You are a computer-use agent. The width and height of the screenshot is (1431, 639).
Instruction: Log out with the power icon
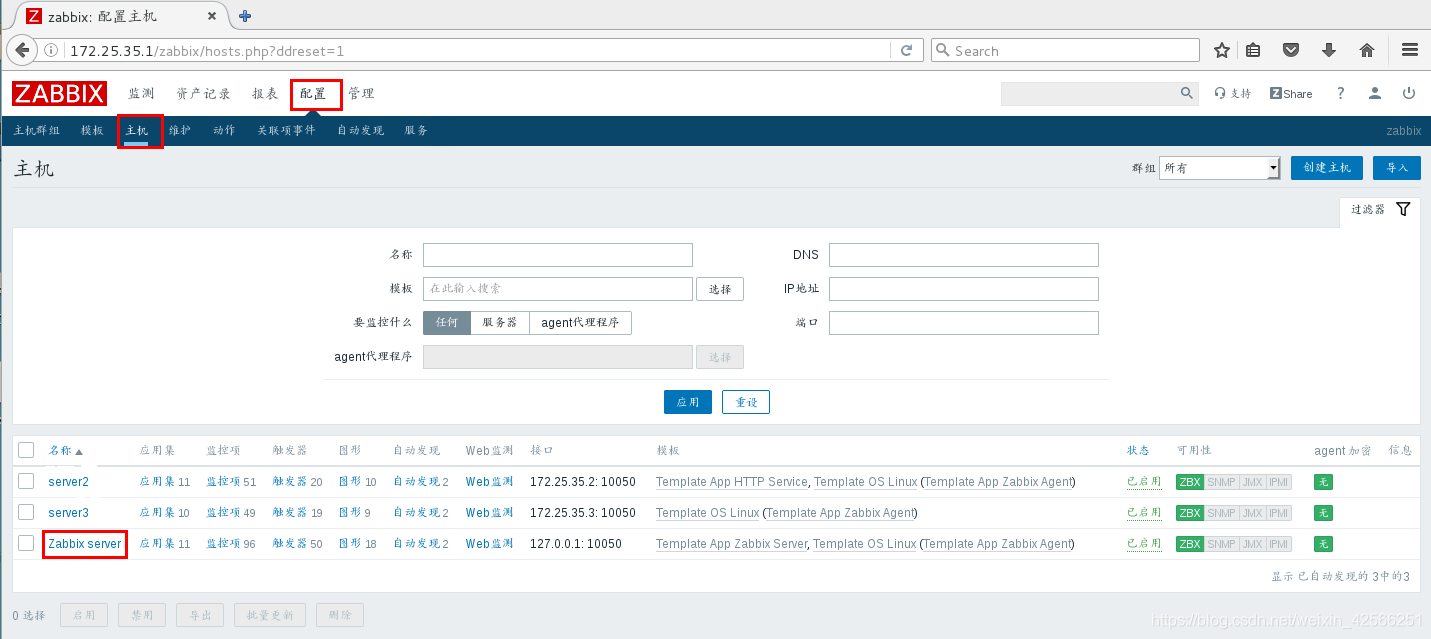coord(1409,93)
